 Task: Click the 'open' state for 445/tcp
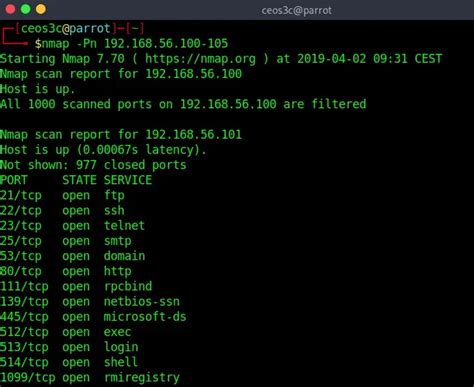click(76, 317)
